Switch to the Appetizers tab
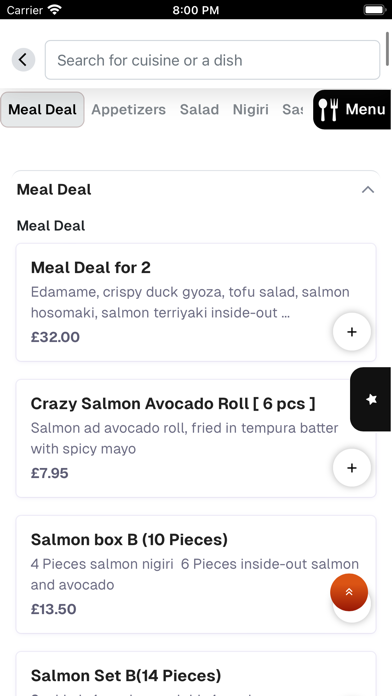Viewport: 392px width, 696px height. 128,109
